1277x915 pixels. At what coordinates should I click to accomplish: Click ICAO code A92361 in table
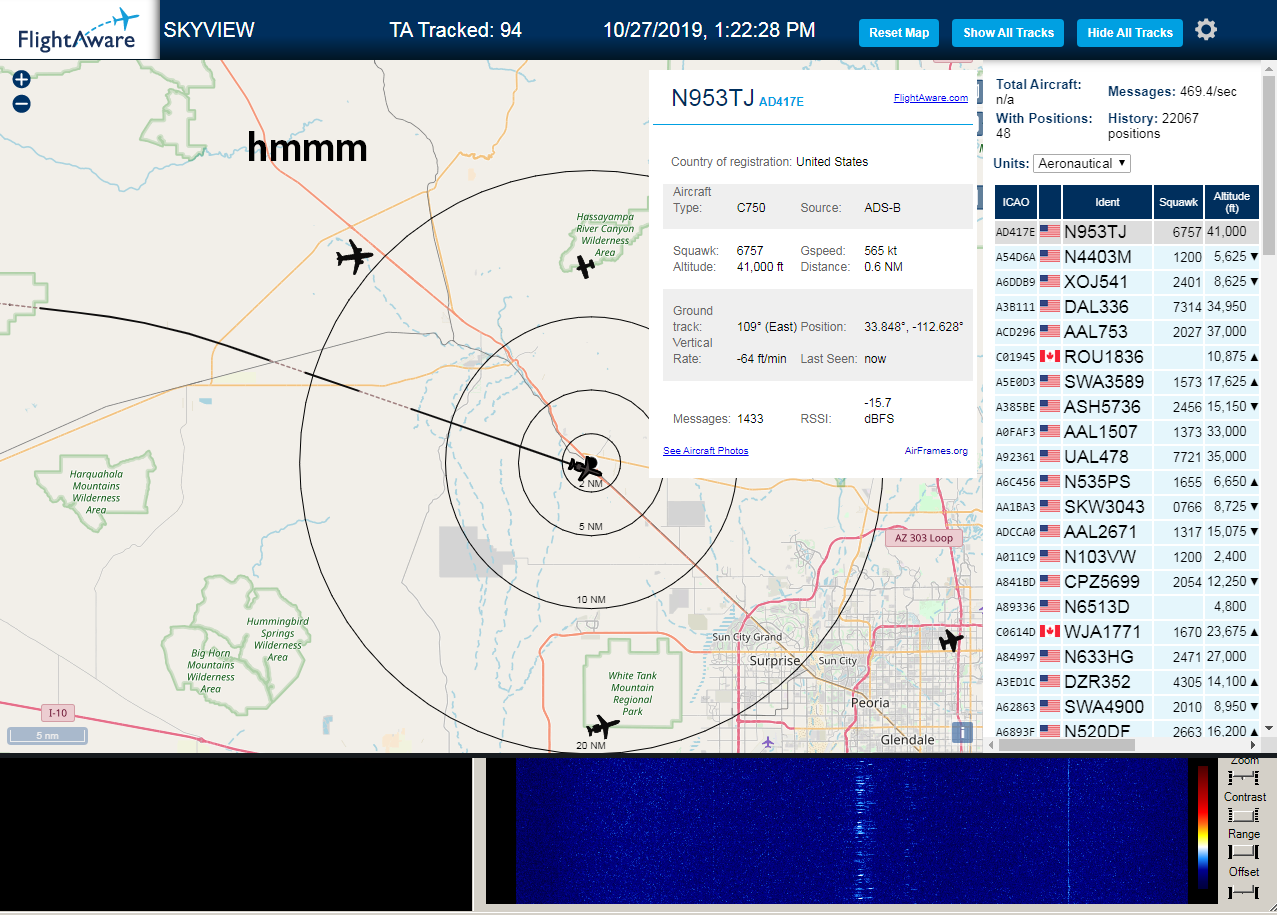(x=1014, y=457)
